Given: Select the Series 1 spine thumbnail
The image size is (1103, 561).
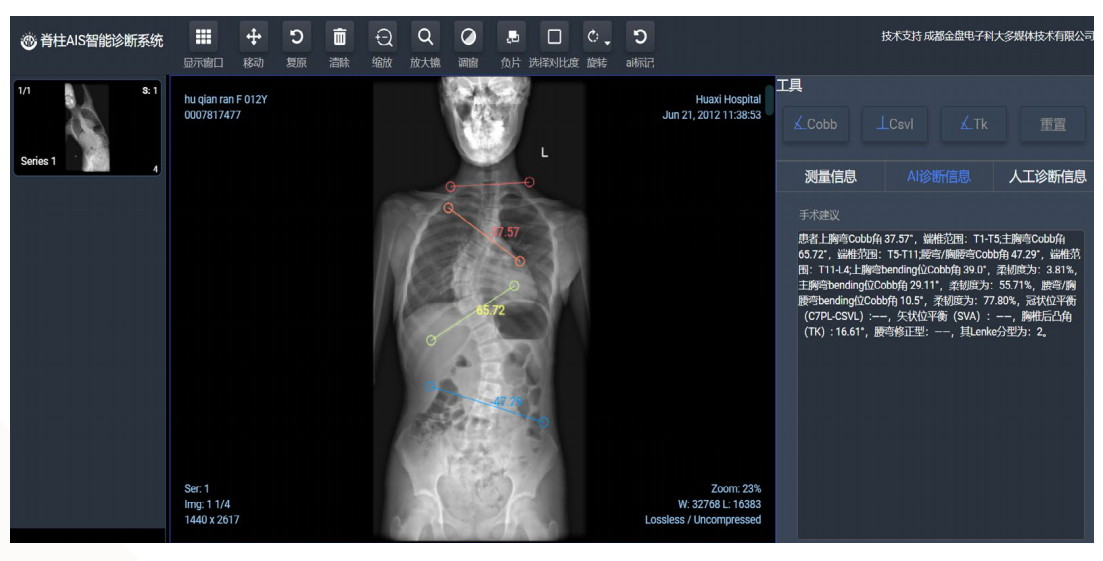Looking at the screenshot, I should [87, 128].
